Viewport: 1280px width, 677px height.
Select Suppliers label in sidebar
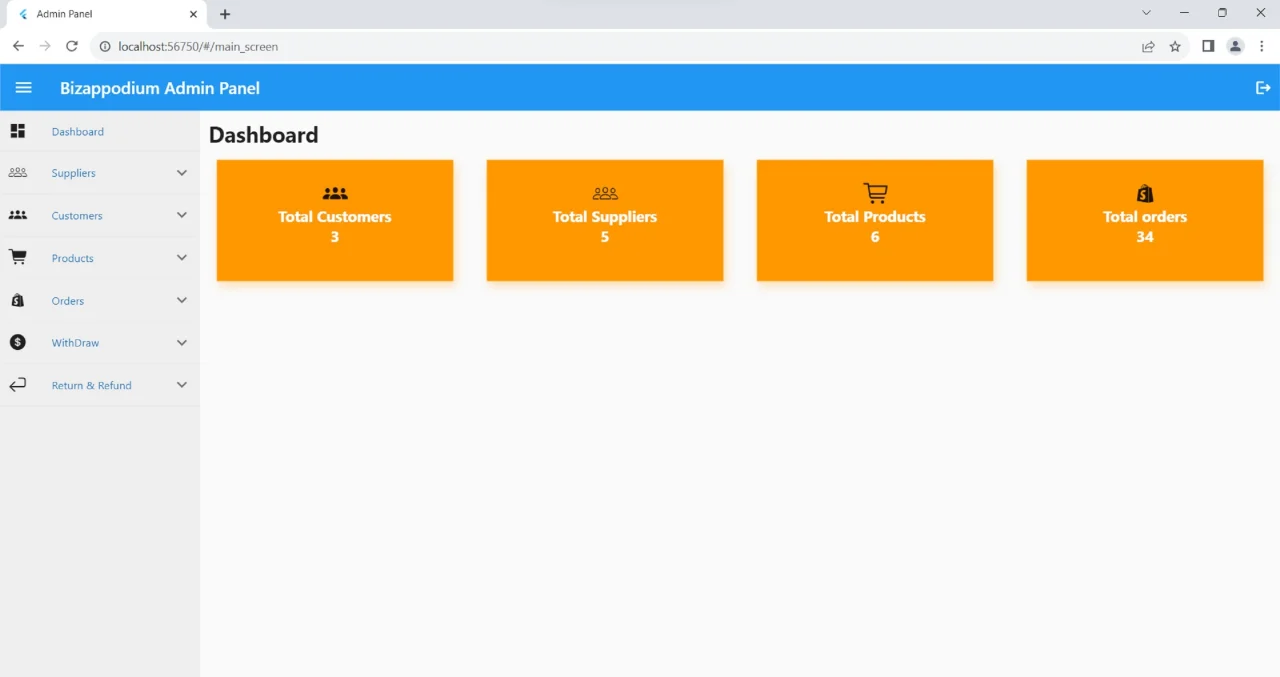[x=74, y=173]
